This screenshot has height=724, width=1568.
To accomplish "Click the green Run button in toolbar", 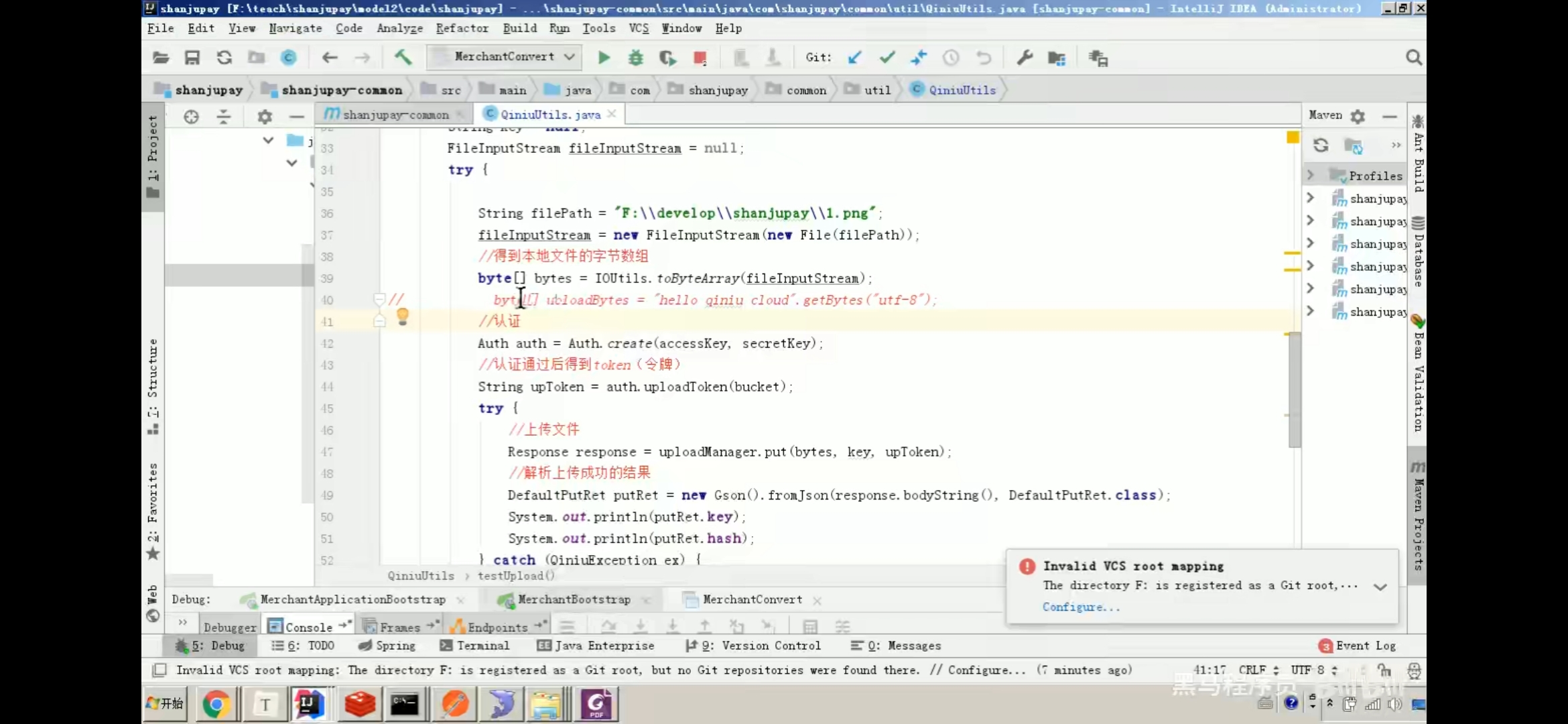I will point(604,58).
